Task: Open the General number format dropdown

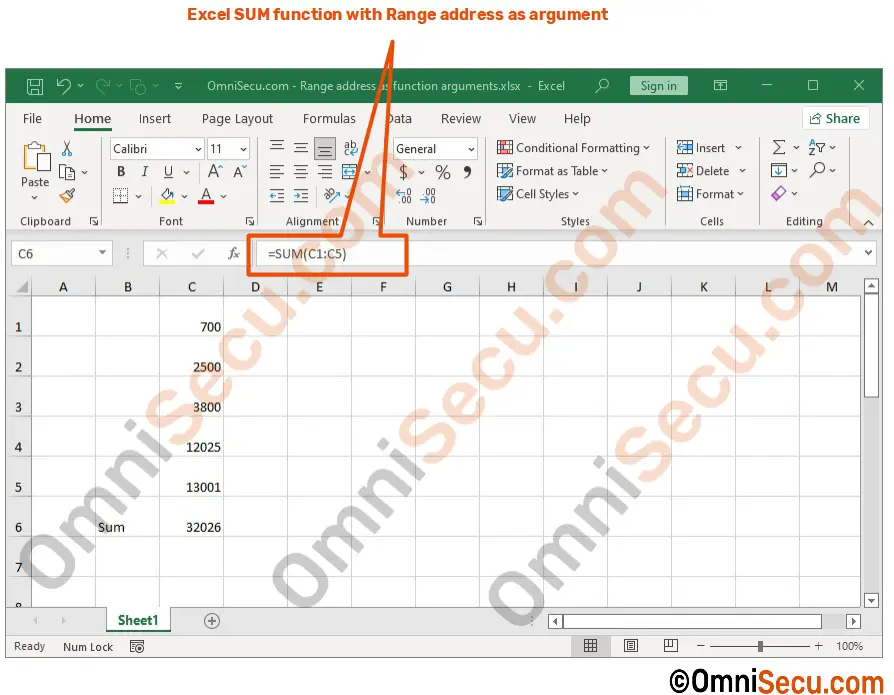Action: pos(470,148)
